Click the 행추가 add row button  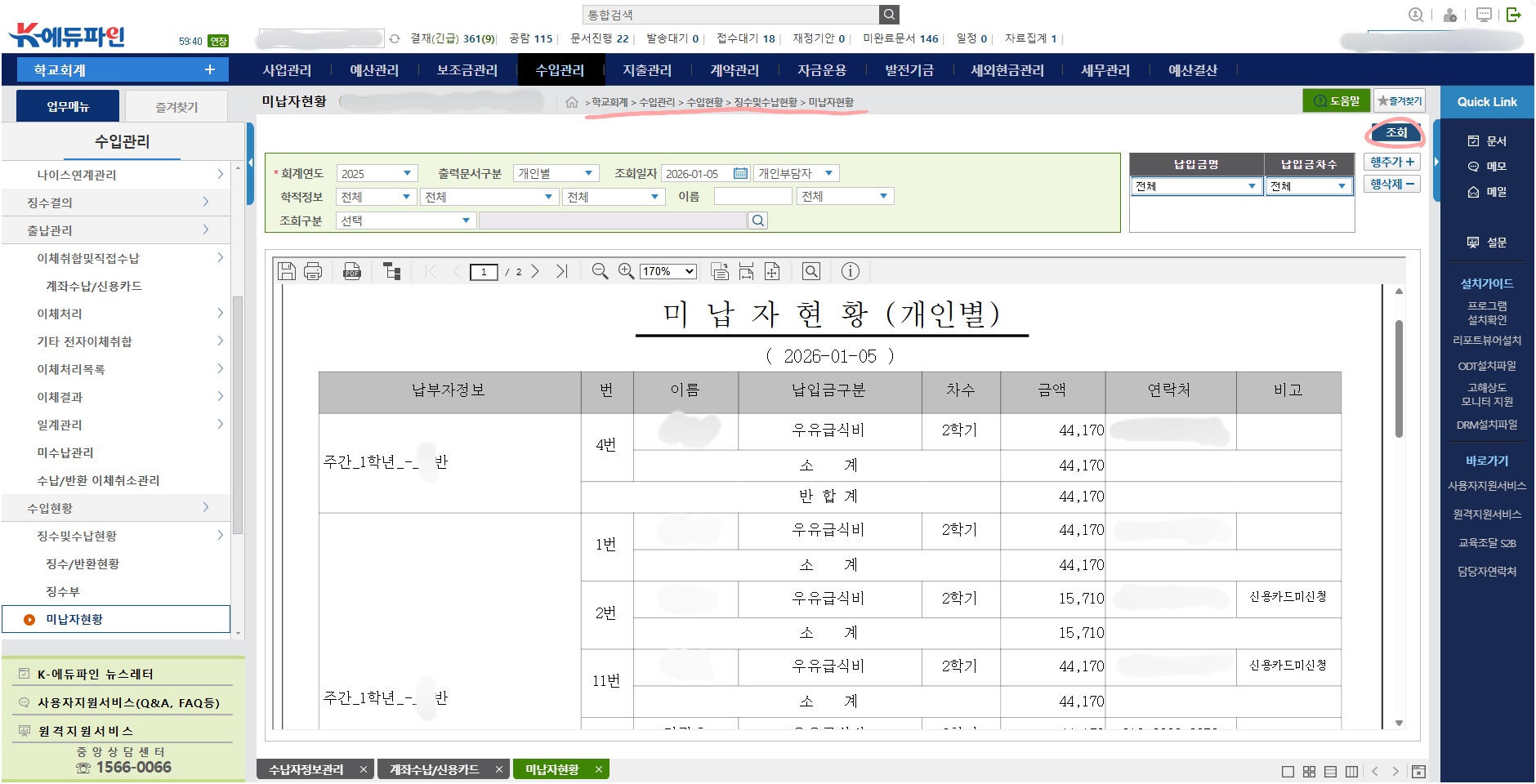point(1391,163)
